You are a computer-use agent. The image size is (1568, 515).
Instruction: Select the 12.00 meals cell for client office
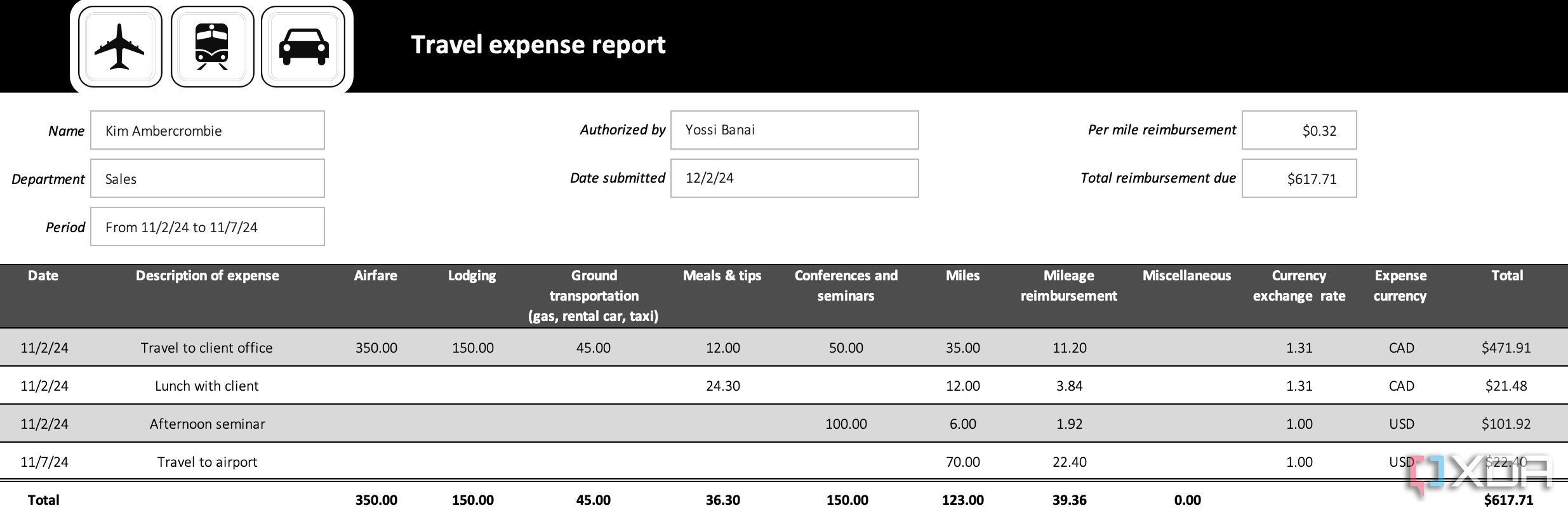723,348
